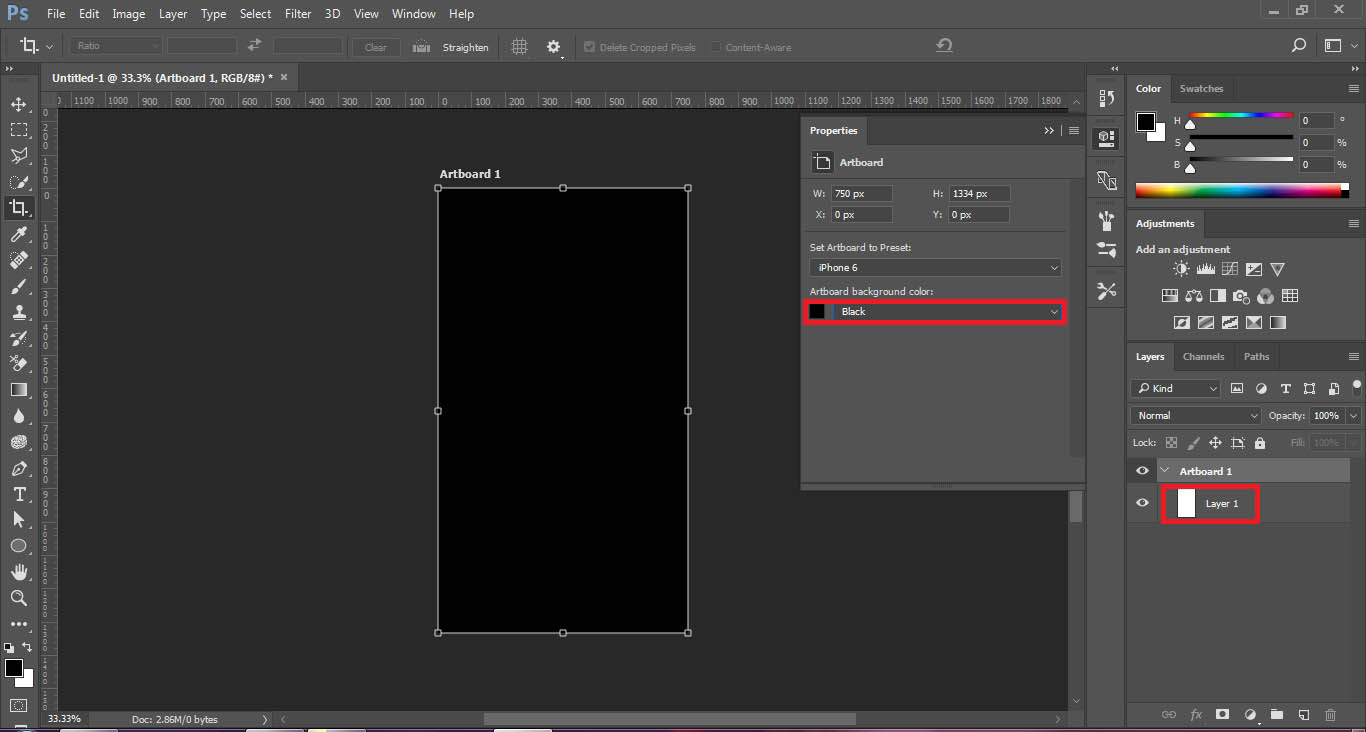Select the Ellipse shape tool
This screenshot has height=732, width=1366.
coord(18,546)
